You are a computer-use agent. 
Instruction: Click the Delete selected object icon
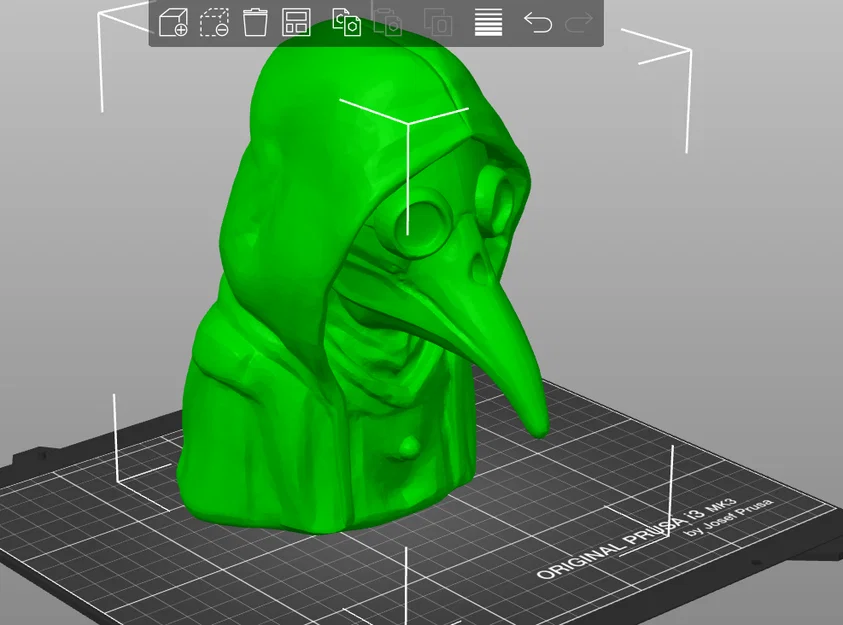pyautogui.click(x=214, y=23)
